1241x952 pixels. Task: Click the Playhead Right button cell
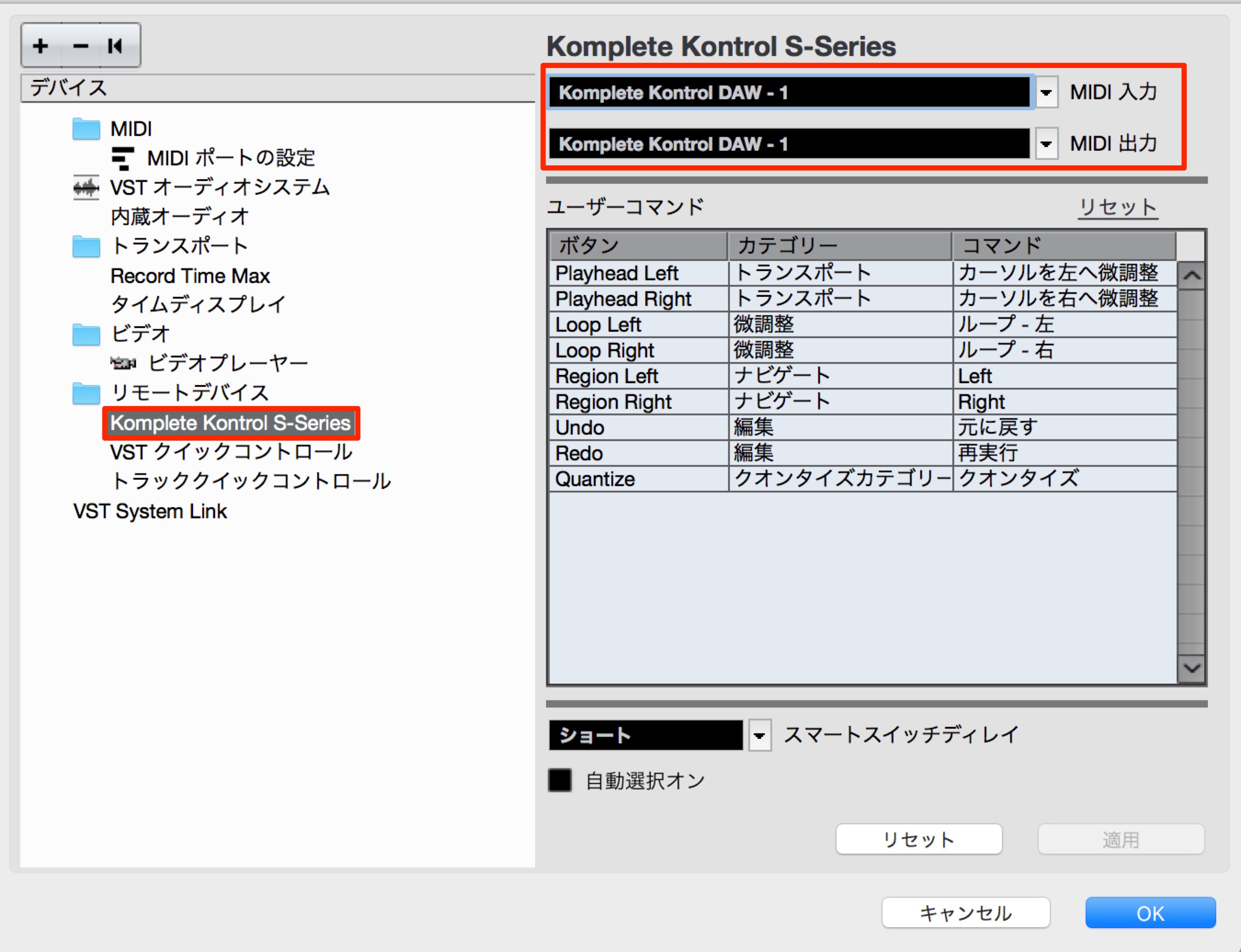point(639,299)
